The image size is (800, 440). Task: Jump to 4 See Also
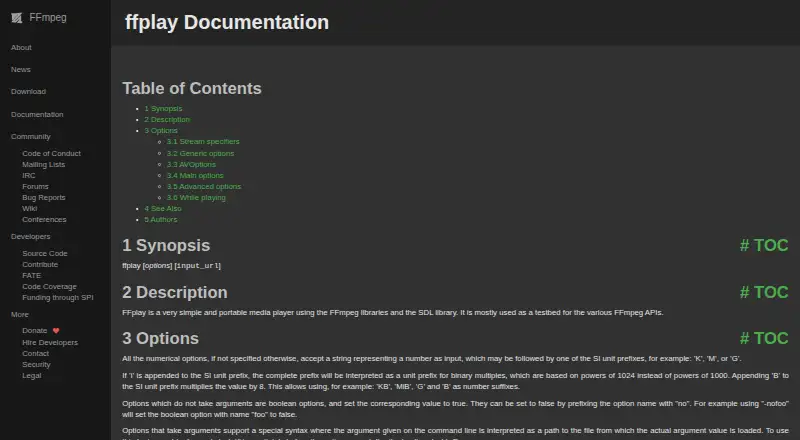click(163, 208)
